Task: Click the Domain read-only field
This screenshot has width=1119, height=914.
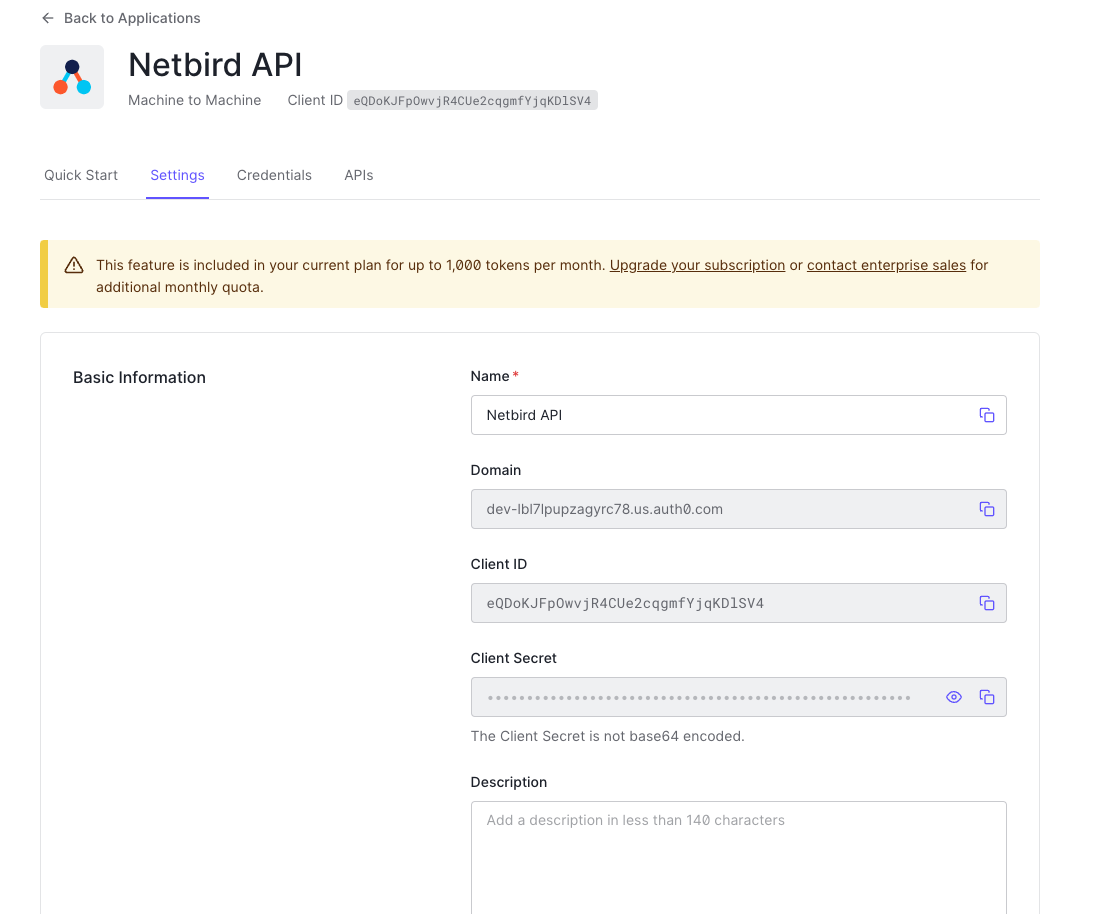Action: 720,509
